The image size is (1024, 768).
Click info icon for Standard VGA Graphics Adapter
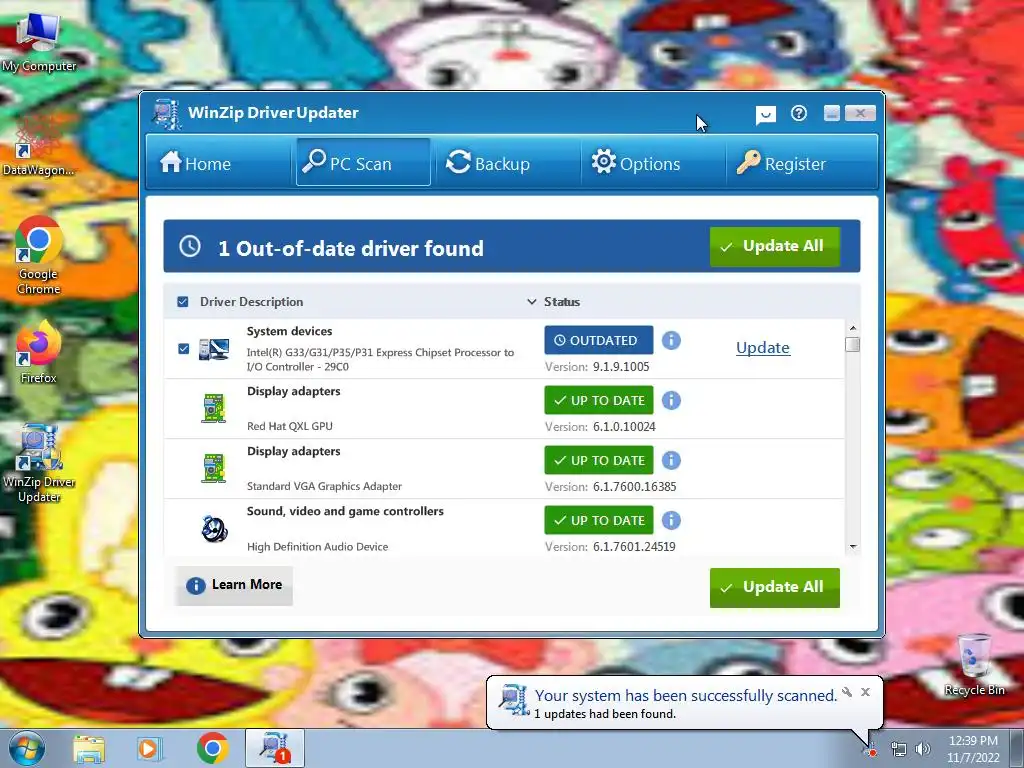coord(671,460)
